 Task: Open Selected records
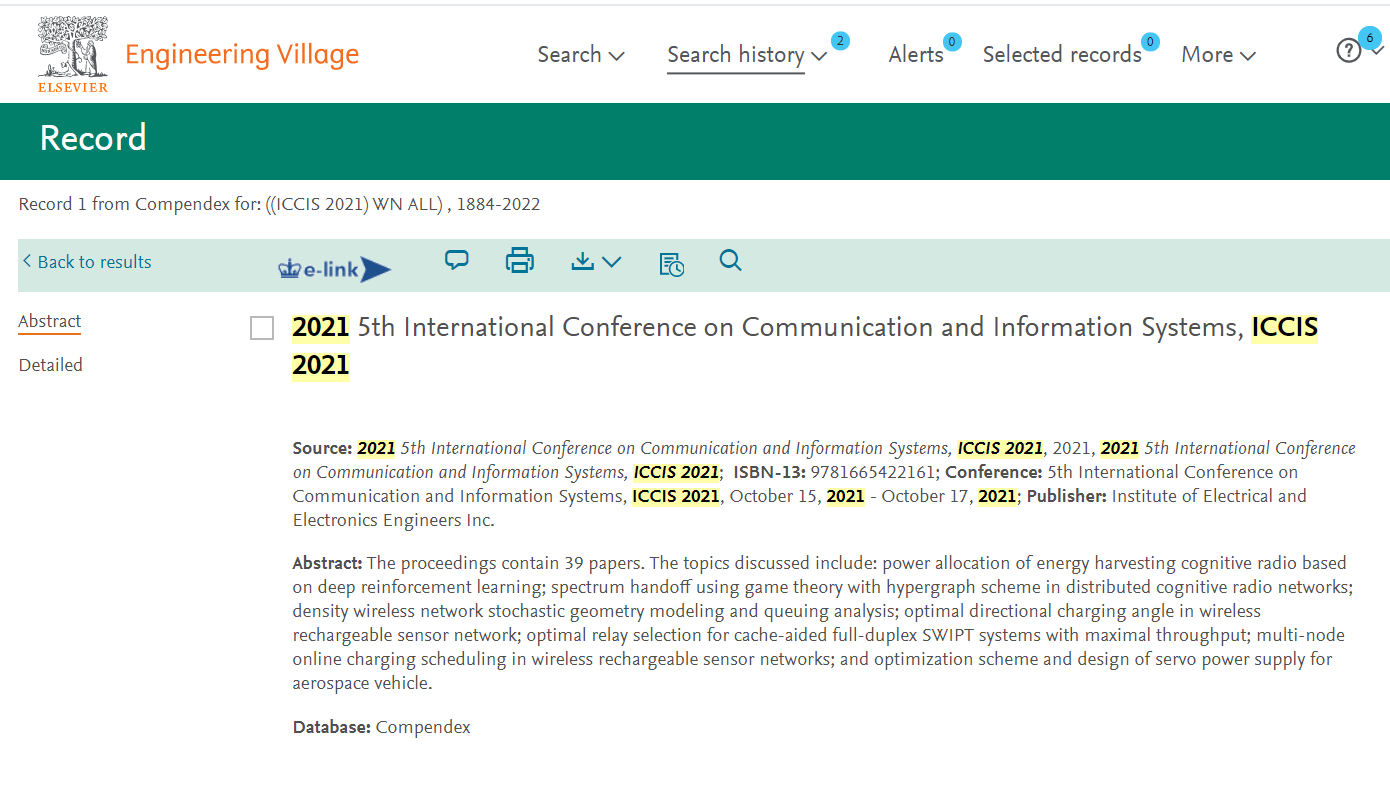click(1062, 55)
